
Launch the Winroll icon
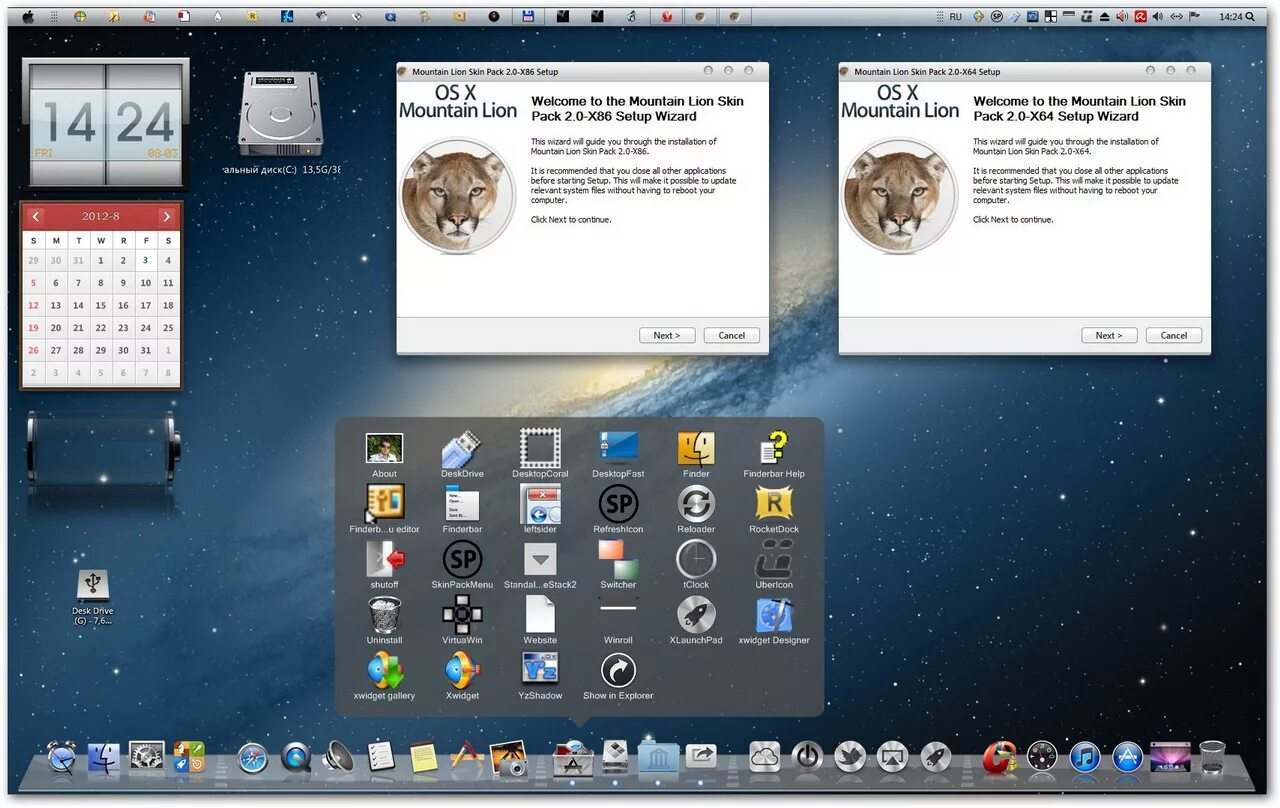[x=618, y=607]
